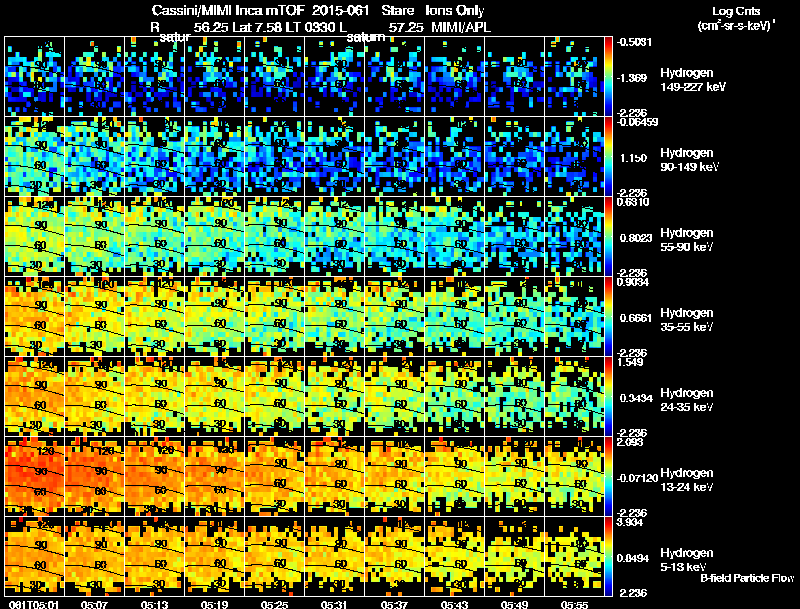Click the 3.934 colorbar maximum value
The width and height of the screenshot is (800, 609).
click(x=630, y=522)
